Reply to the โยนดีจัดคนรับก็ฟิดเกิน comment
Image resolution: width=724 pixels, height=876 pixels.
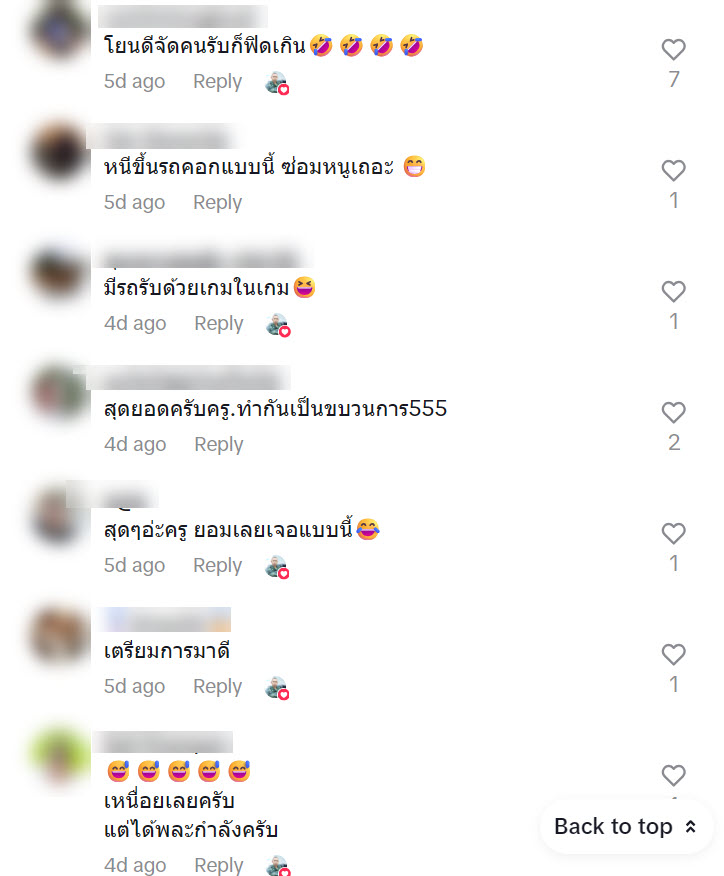[217, 82]
